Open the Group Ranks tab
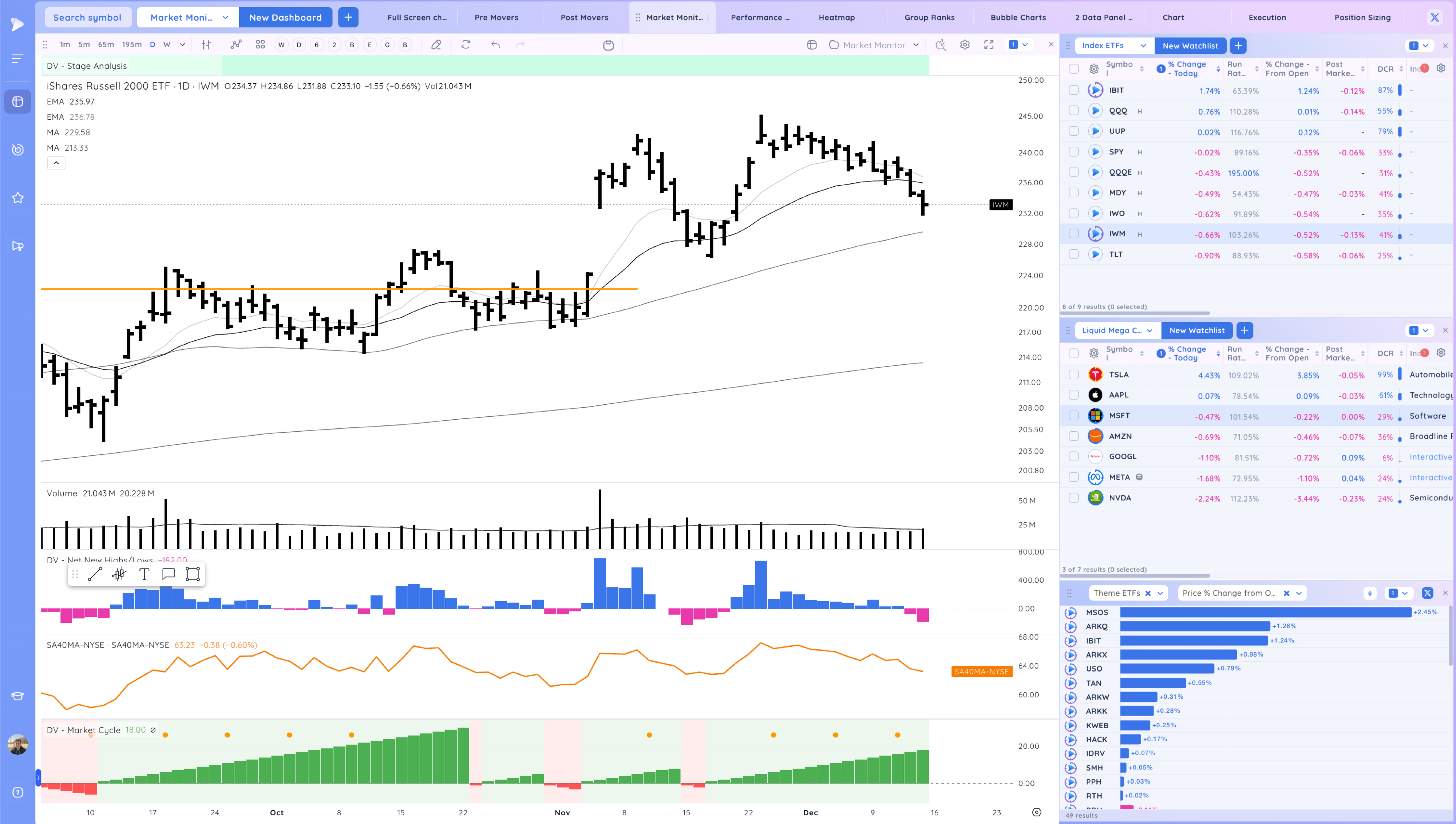Screen dimensions: 1456x824 coord(929,17)
